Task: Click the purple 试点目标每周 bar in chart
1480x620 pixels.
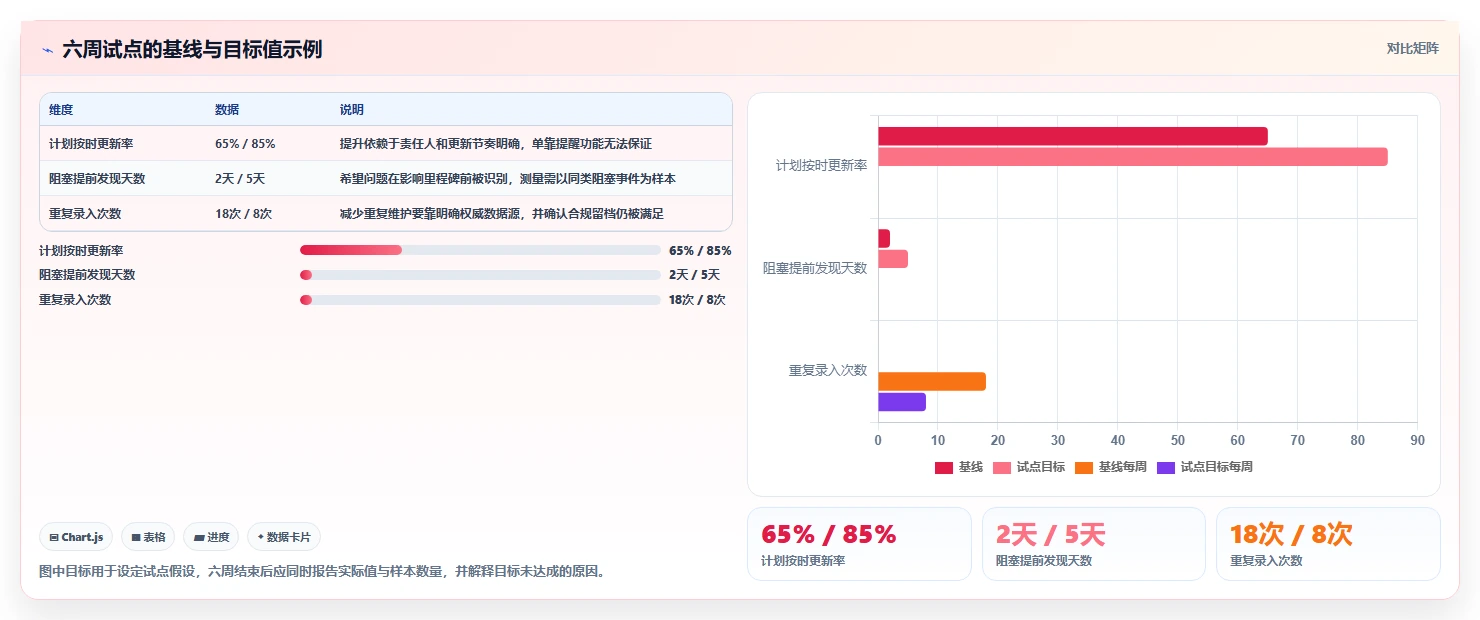Action: point(902,402)
